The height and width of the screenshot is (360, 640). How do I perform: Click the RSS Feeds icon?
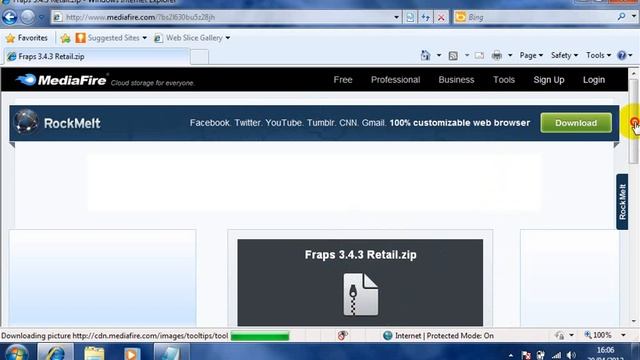pyautogui.click(x=453, y=55)
